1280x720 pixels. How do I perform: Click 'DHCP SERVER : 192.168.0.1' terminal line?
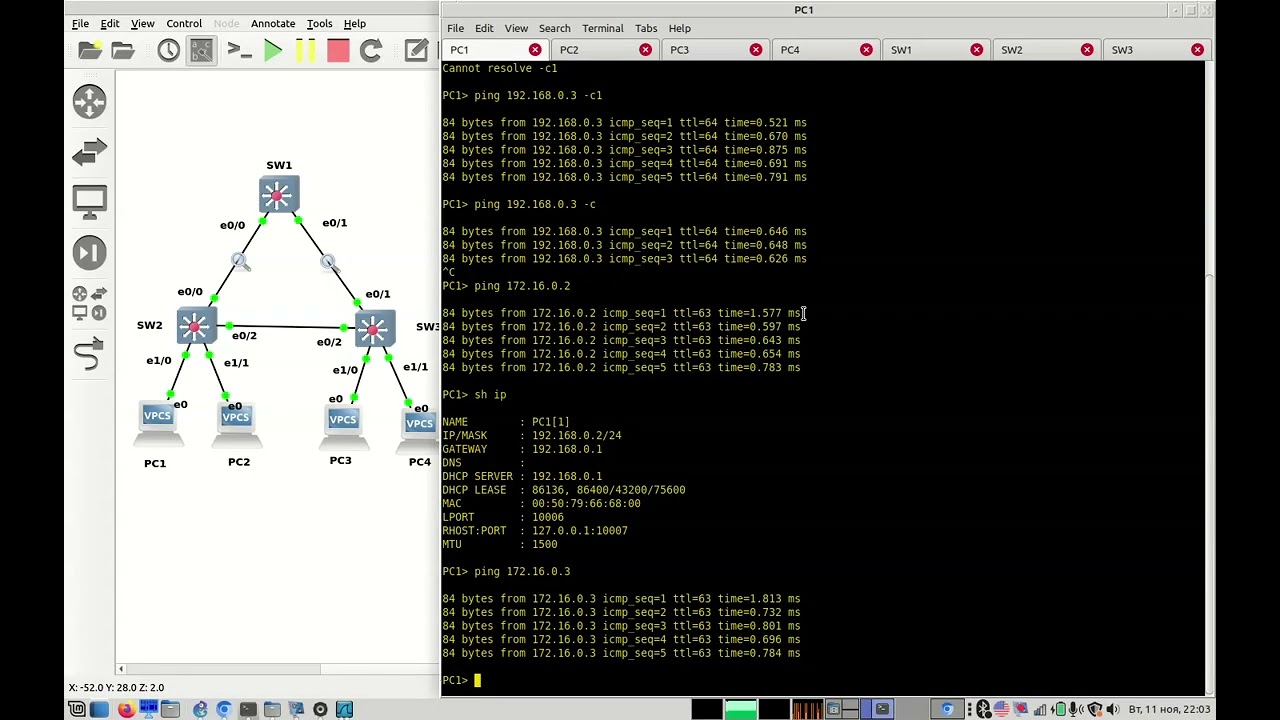(522, 477)
